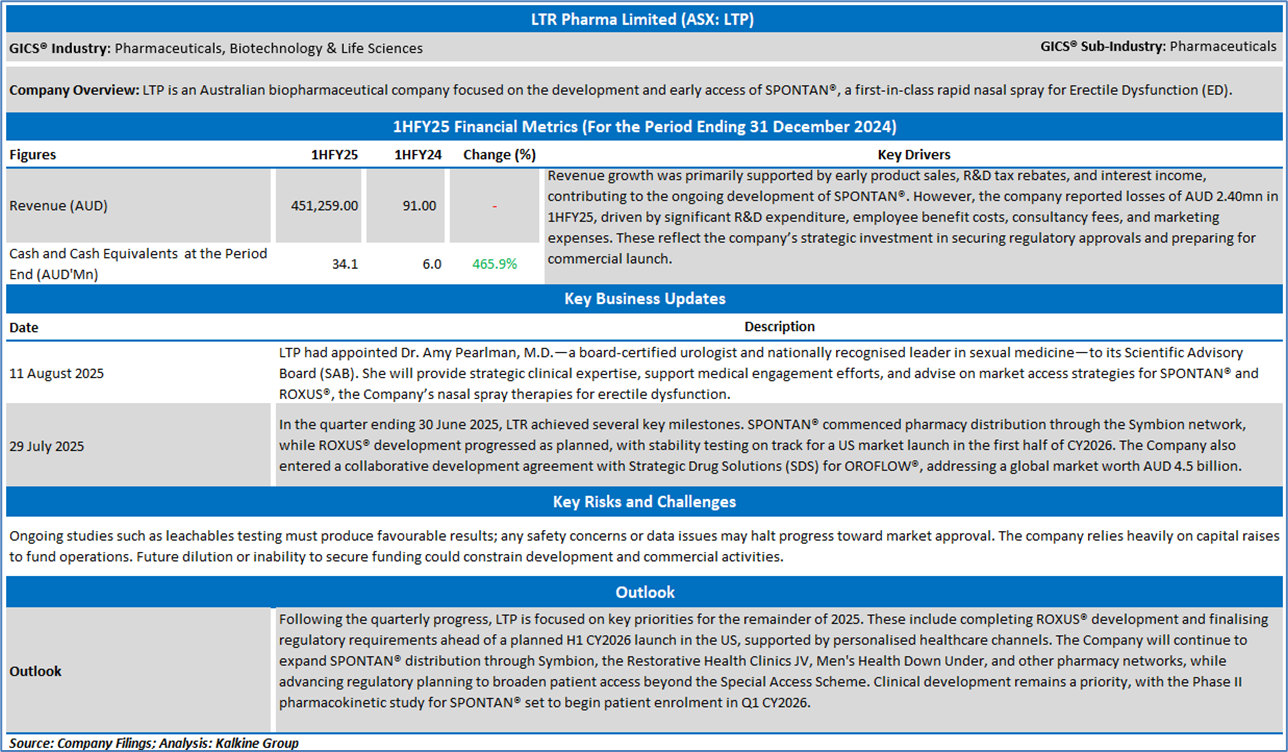The image size is (1288, 752).
Task: Select the GICS Industry line naming Biotechnology & Life Sciences
Action: [x=216, y=48]
